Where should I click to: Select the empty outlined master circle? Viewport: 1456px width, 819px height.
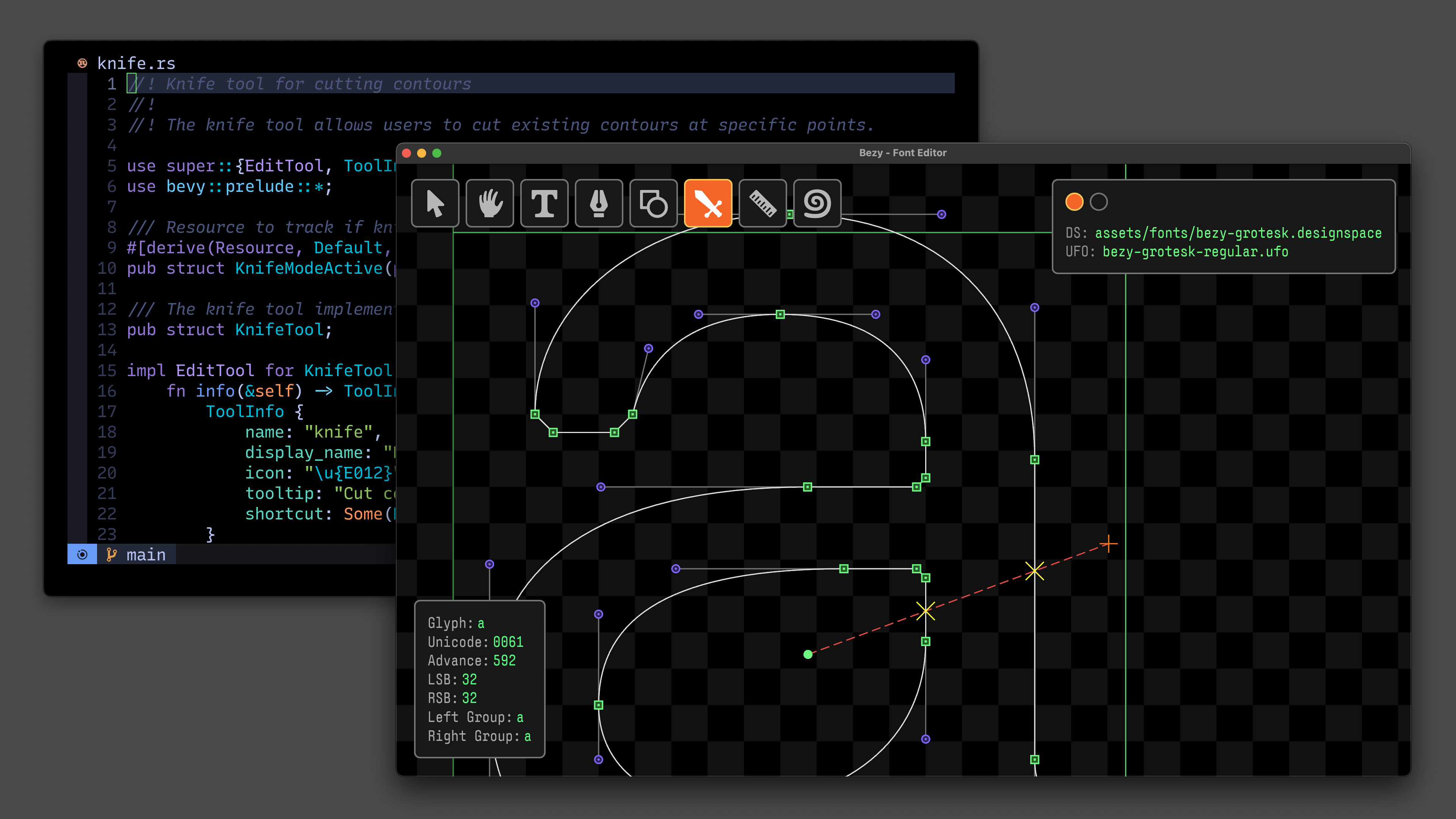(1099, 202)
